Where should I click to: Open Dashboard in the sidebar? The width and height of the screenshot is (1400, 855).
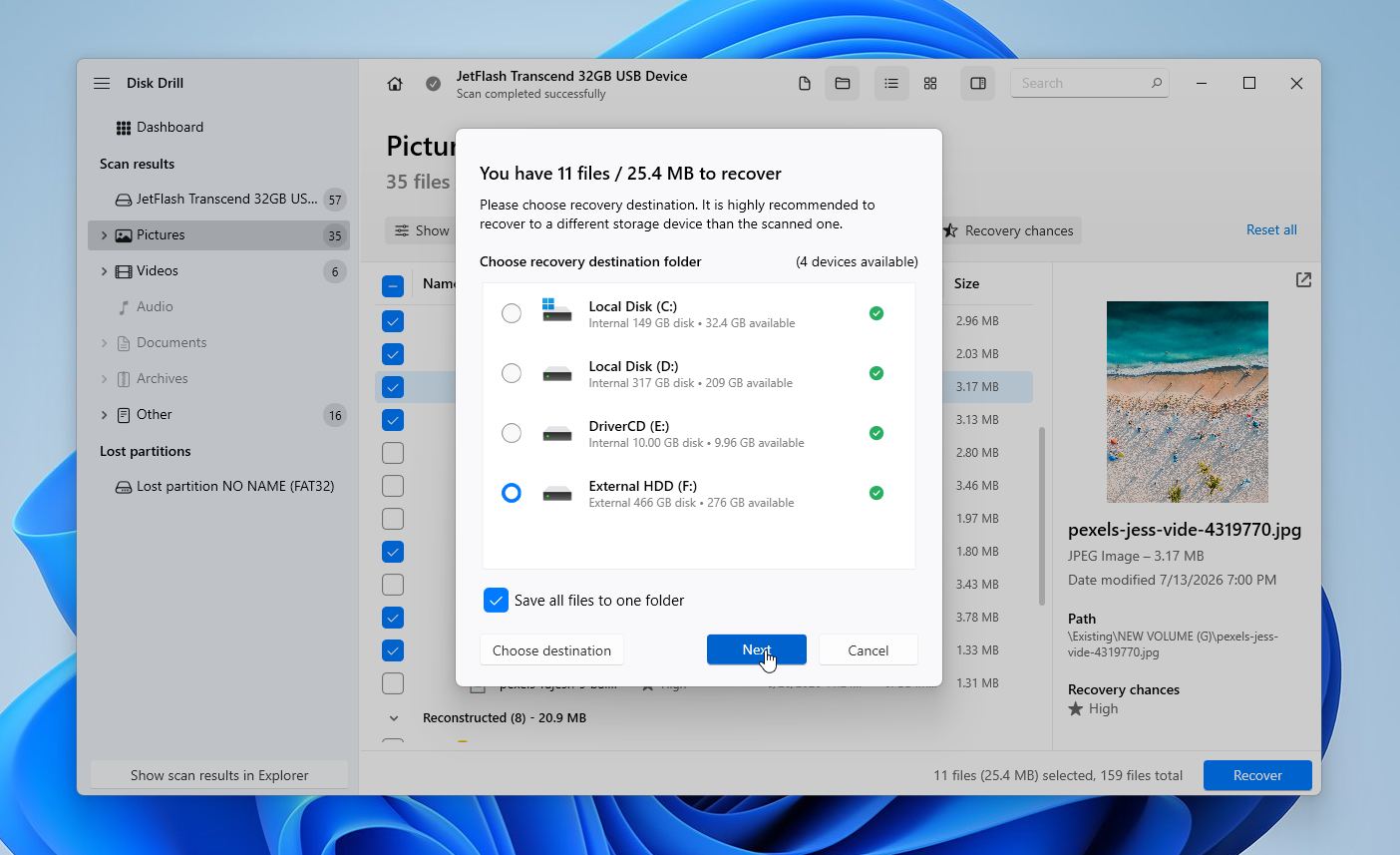pos(218,128)
